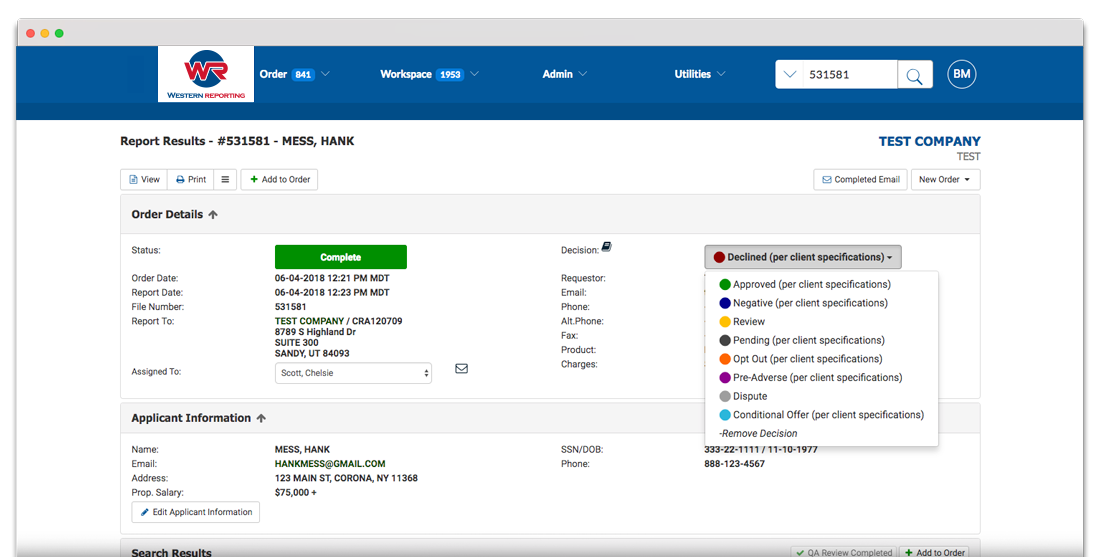Open the search type dropdown chevron

(x=789, y=74)
